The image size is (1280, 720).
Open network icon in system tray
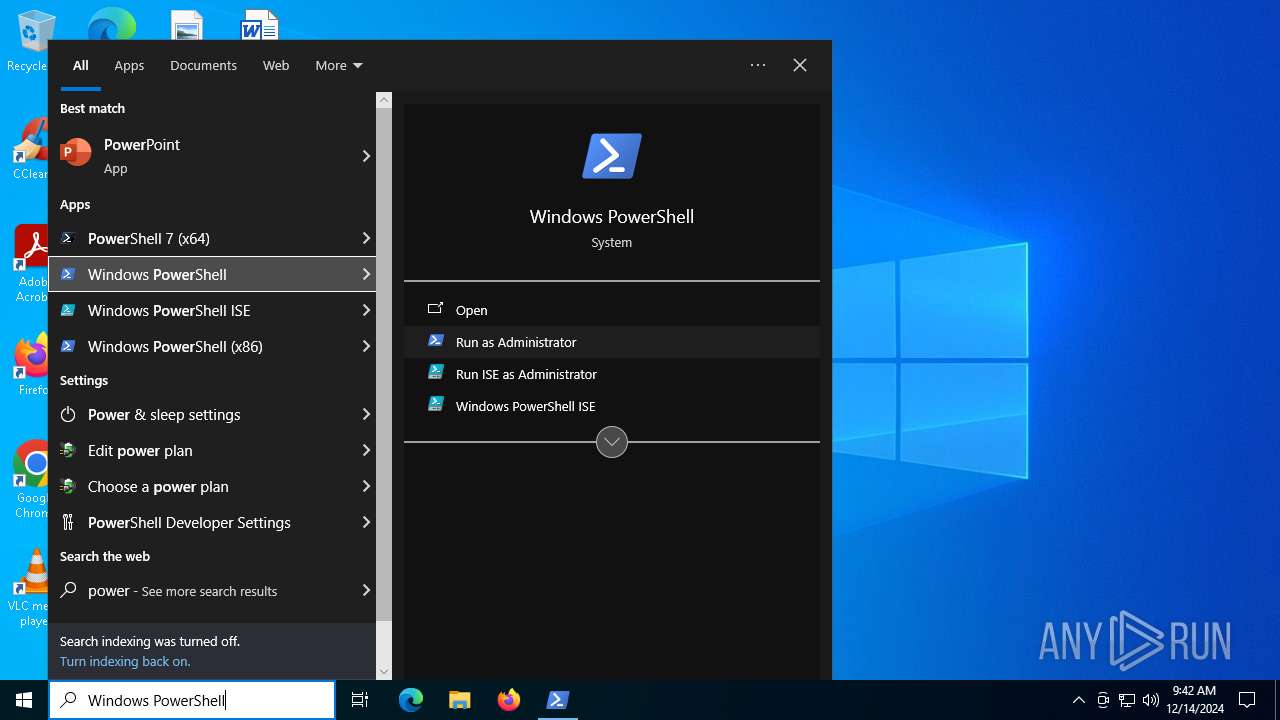tap(1127, 700)
